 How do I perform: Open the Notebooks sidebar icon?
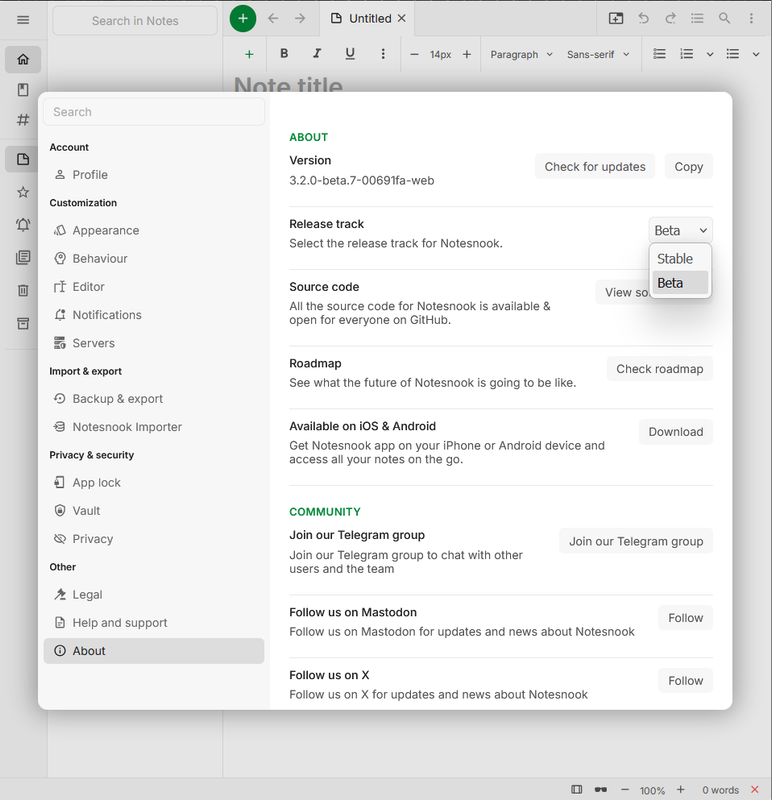[23, 90]
